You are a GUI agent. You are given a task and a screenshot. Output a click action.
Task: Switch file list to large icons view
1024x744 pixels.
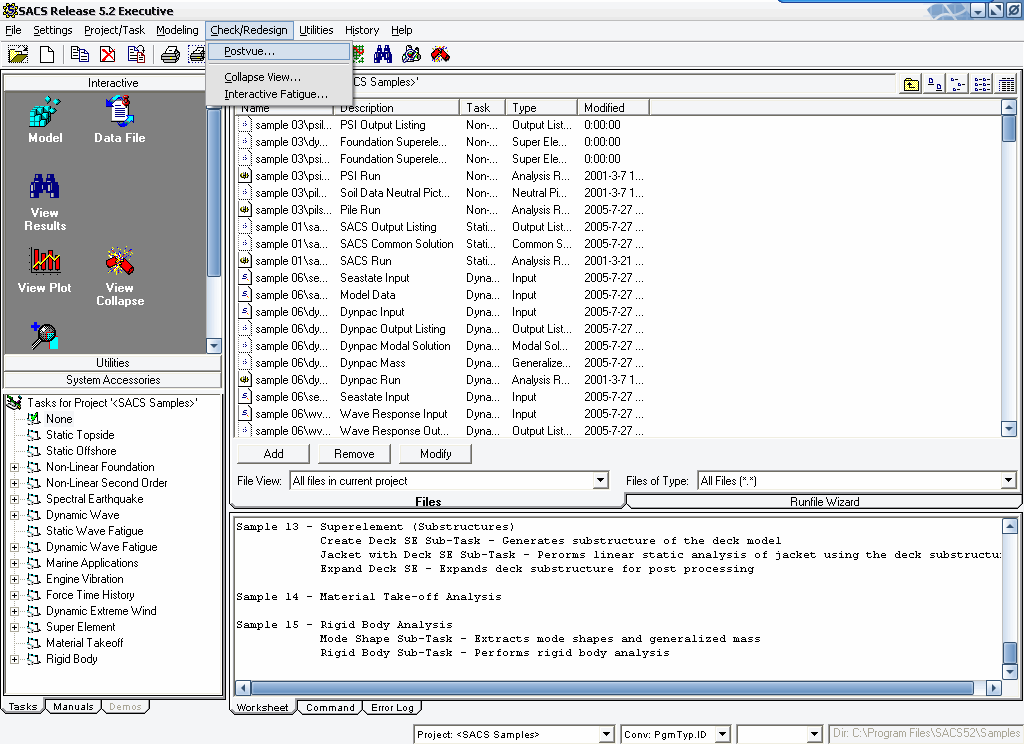click(x=935, y=84)
